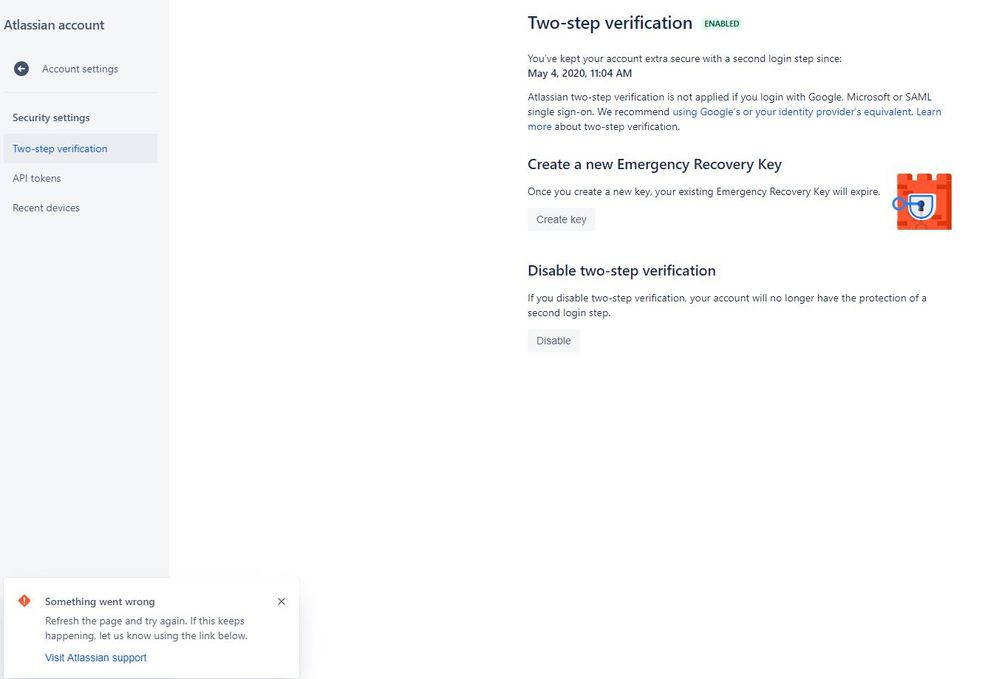Dismiss the Something went wrong notification
Screen dimensions: 999x679
coord(282,601)
